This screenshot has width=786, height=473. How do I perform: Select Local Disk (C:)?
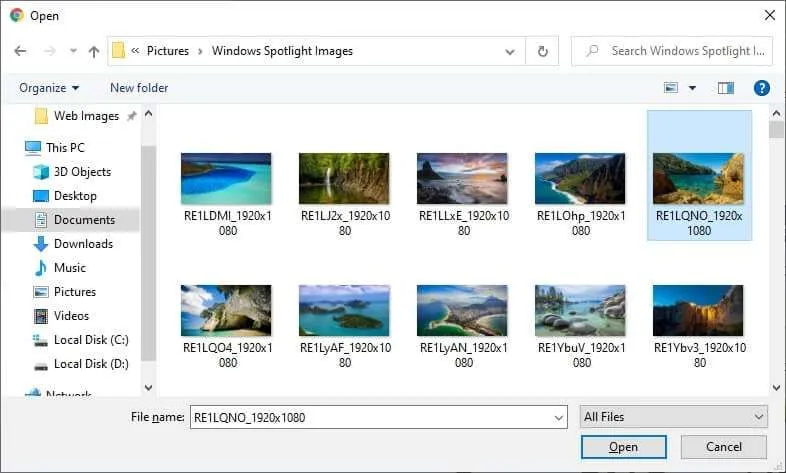pos(91,340)
